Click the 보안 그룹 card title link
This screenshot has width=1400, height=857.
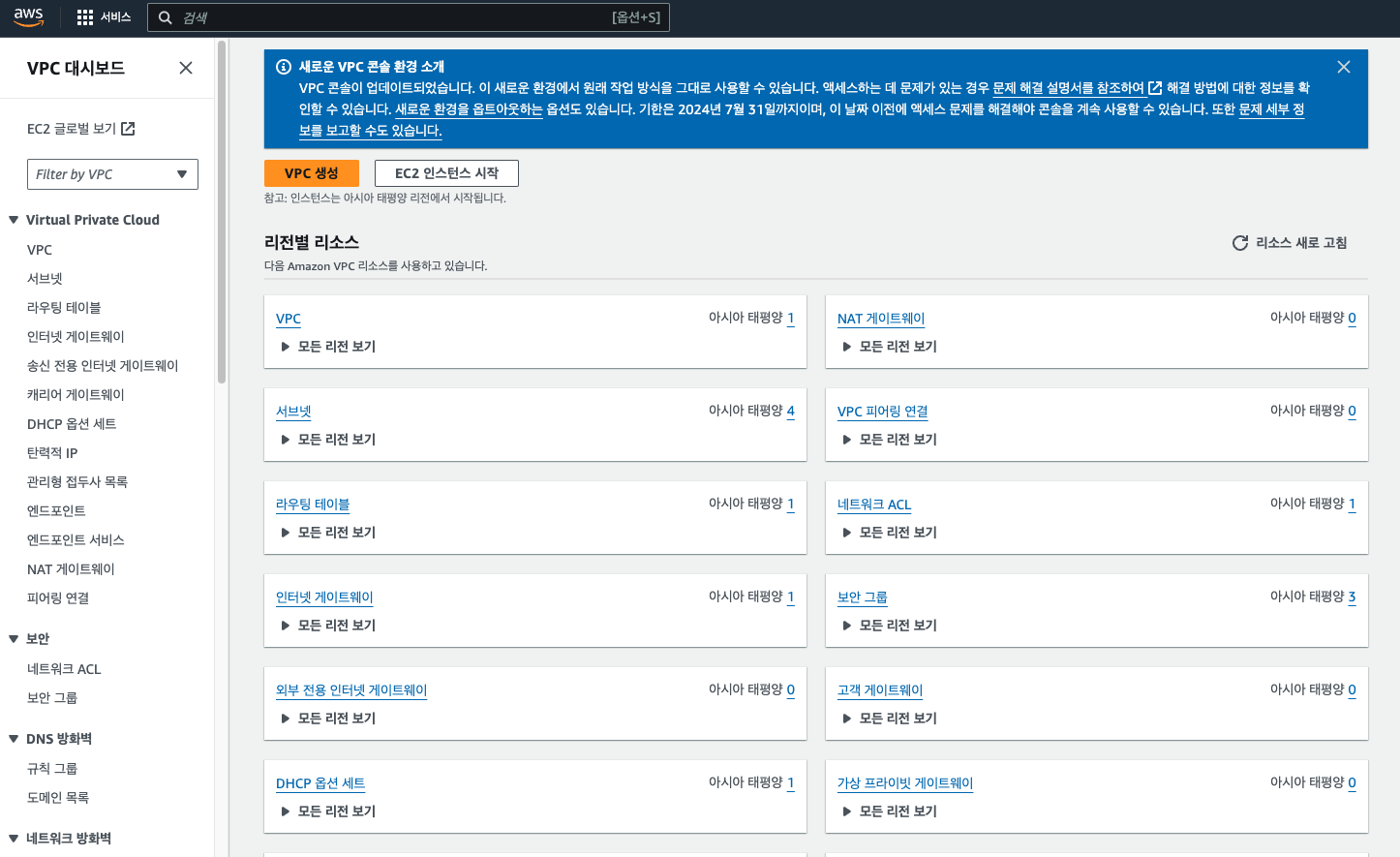pyautogui.click(x=863, y=597)
